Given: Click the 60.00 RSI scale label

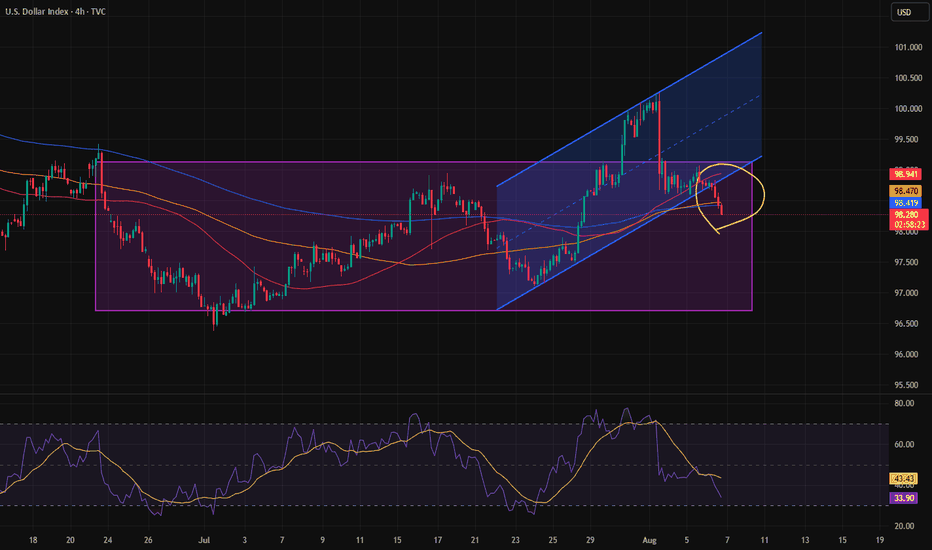Looking at the screenshot, I should (x=904, y=444).
